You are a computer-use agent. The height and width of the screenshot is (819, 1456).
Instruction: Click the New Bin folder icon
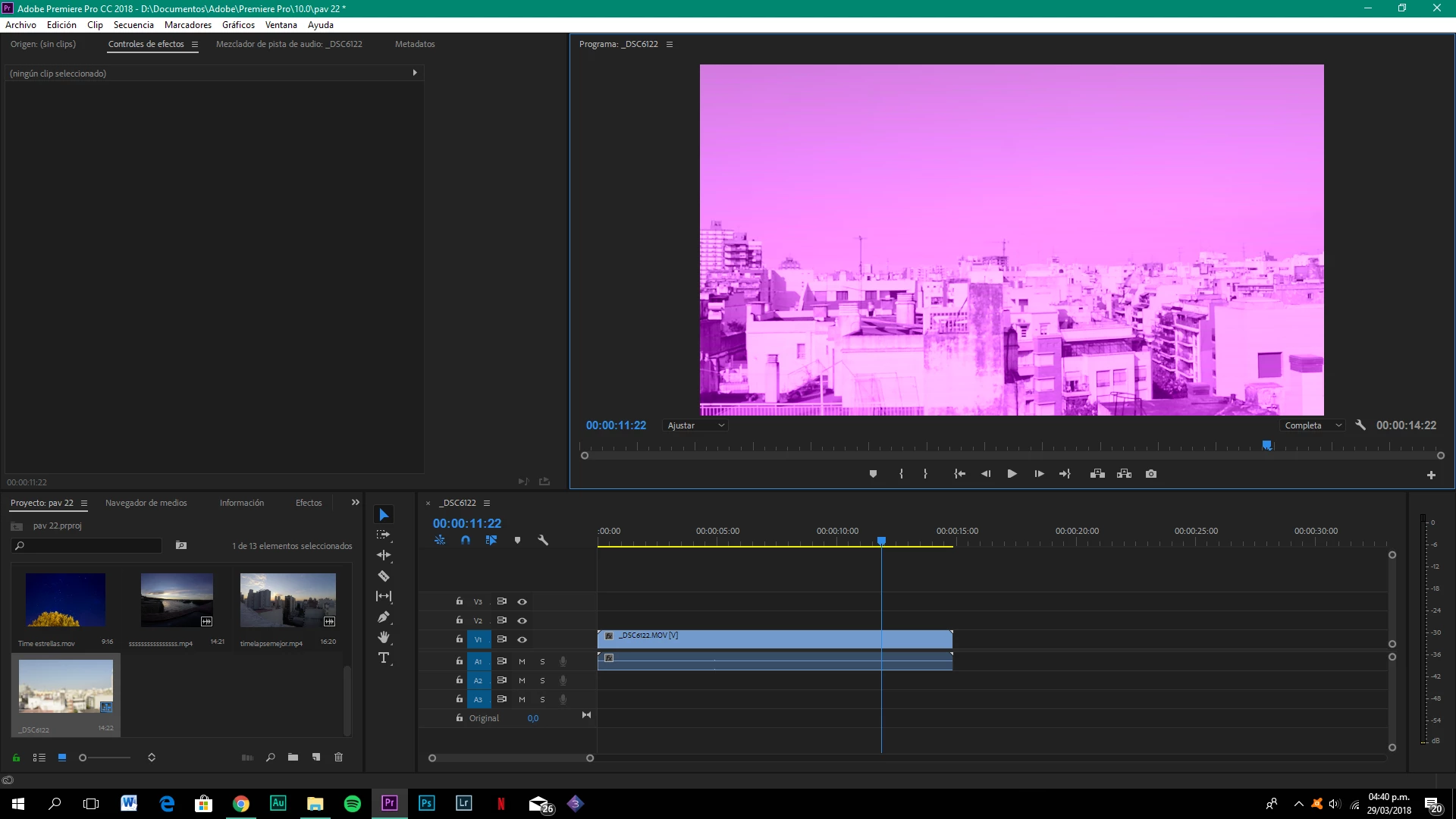coord(293,758)
